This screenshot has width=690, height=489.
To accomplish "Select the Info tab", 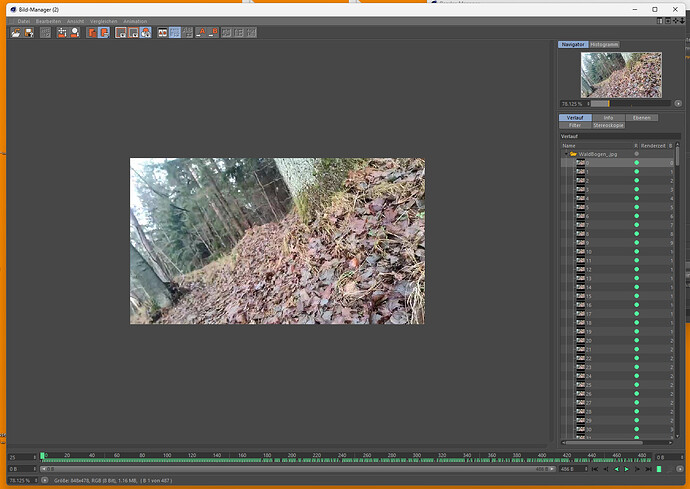I will (x=609, y=118).
